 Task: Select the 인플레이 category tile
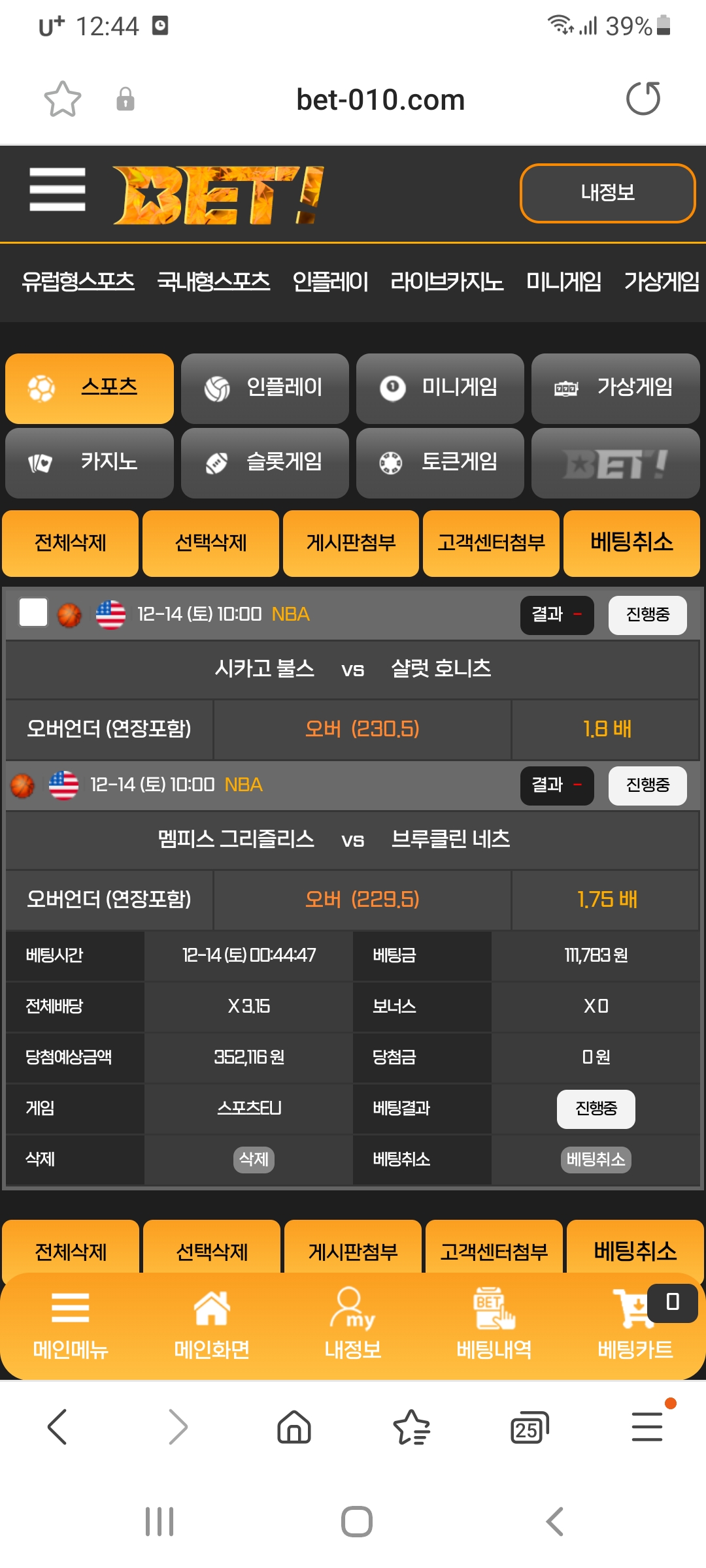[265, 389]
